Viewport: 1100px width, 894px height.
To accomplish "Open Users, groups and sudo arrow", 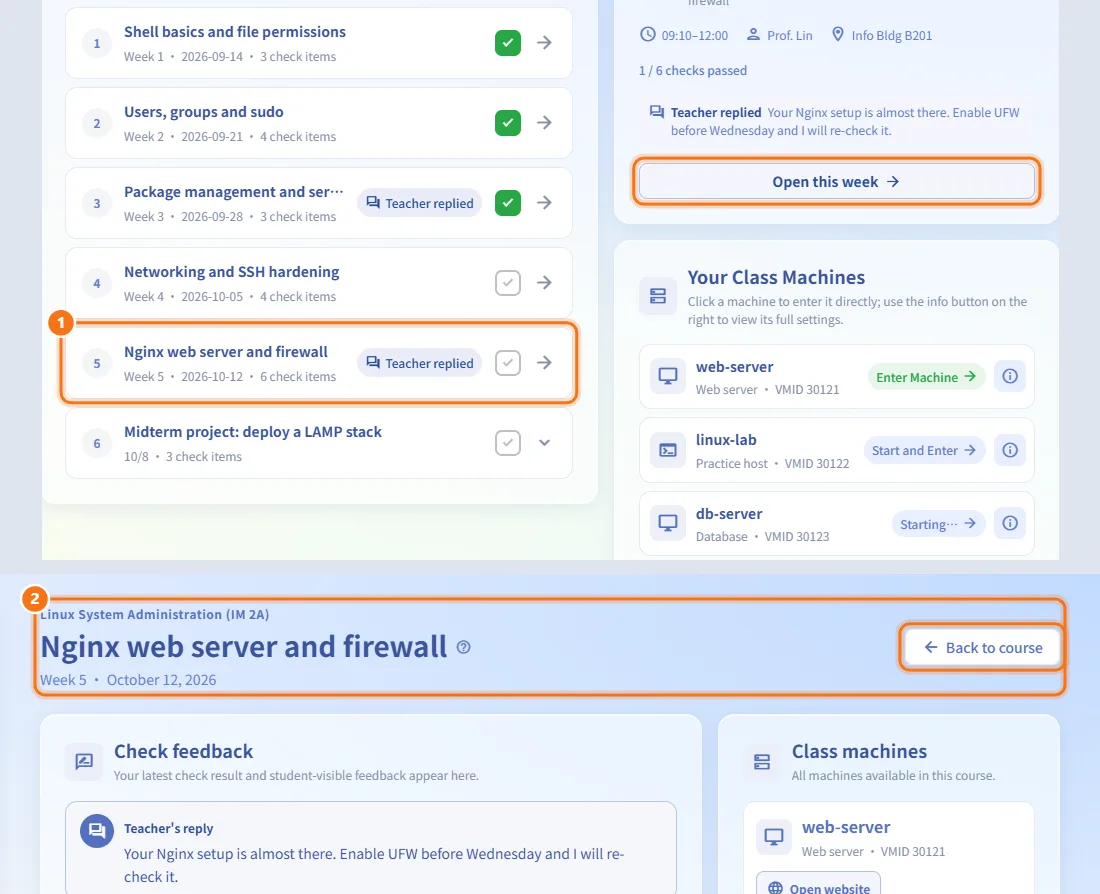I will pyautogui.click(x=544, y=123).
